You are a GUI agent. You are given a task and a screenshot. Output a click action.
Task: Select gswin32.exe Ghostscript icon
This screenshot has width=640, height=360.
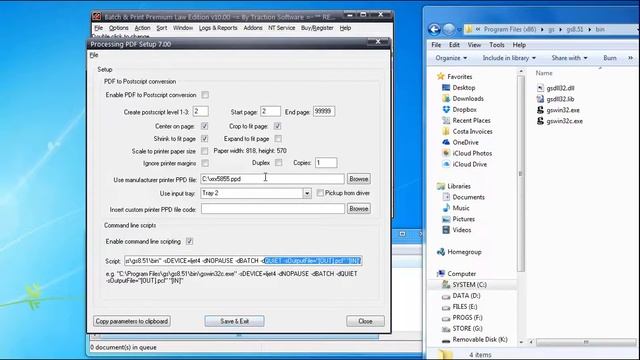pyautogui.click(x=540, y=110)
